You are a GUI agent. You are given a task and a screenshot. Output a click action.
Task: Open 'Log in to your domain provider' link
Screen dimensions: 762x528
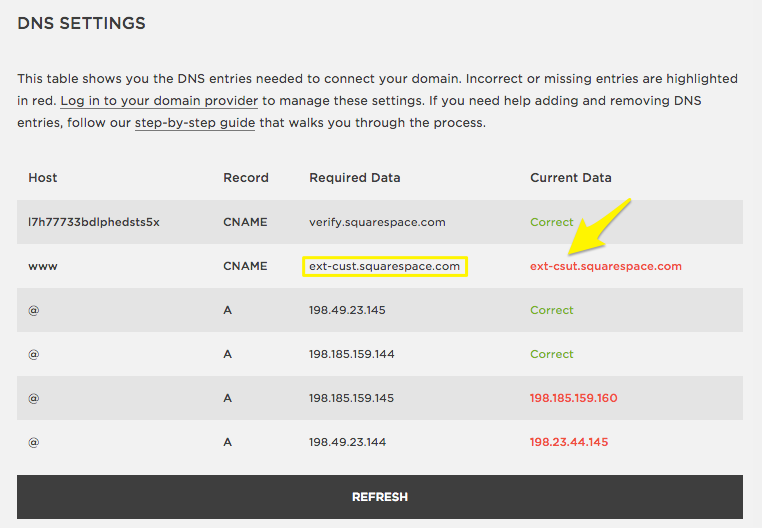click(159, 101)
